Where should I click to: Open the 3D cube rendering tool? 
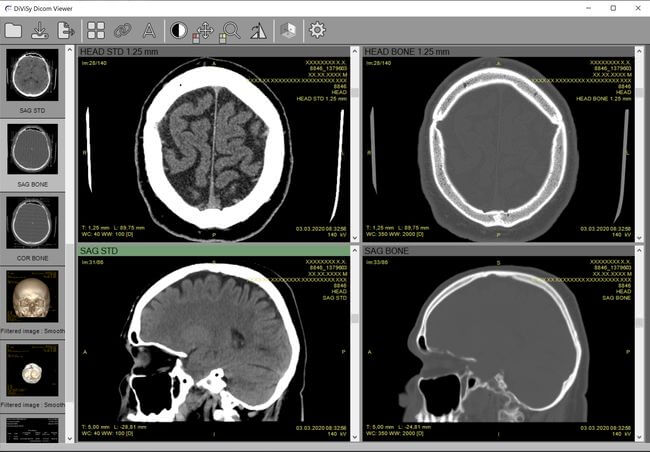[x=288, y=30]
